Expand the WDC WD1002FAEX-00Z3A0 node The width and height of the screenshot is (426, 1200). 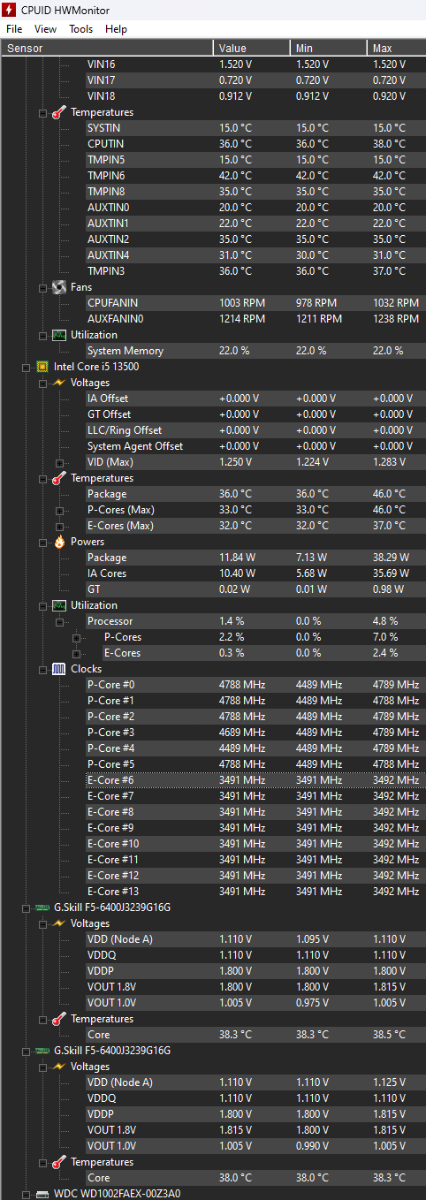(x=25, y=1194)
